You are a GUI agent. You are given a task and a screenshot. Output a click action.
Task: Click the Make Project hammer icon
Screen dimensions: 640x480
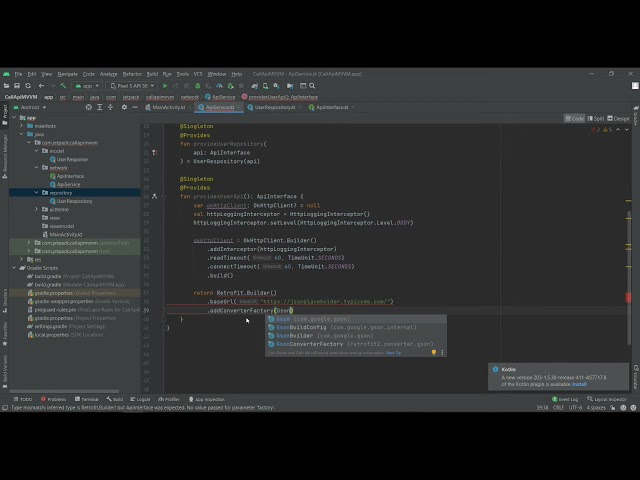pyautogui.click(x=63, y=86)
